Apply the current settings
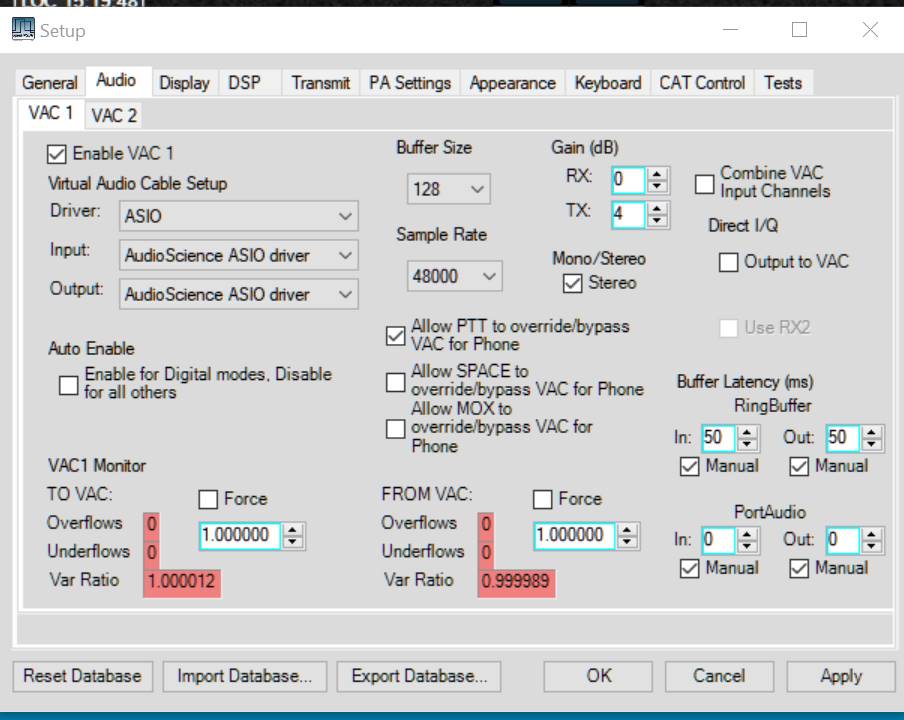904x720 pixels. coord(840,676)
